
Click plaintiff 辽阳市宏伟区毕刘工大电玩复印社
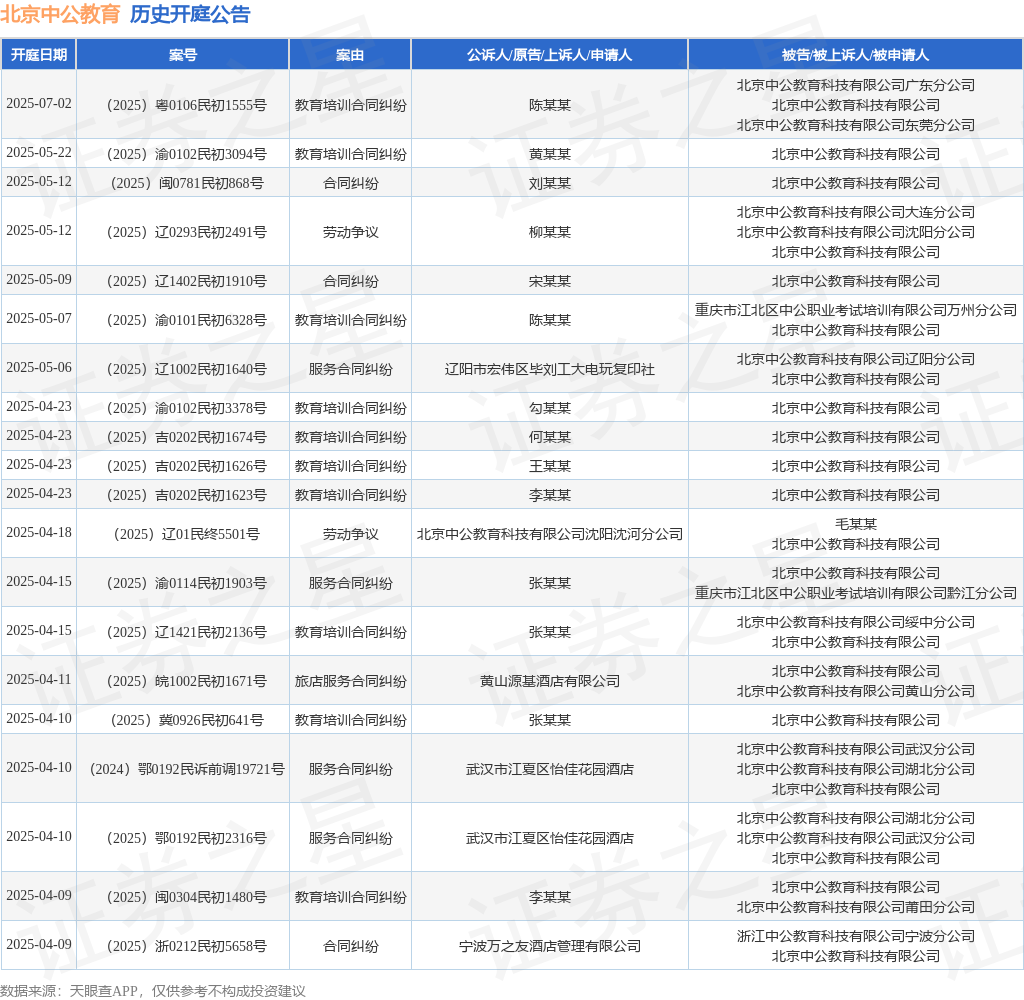click(x=550, y=369)
